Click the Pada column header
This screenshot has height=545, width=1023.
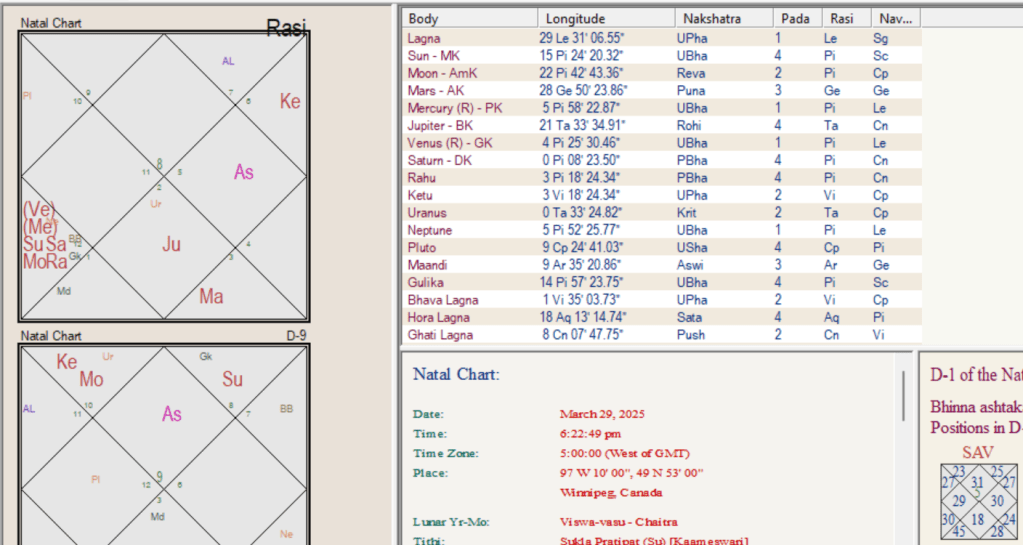click(794, 19)
